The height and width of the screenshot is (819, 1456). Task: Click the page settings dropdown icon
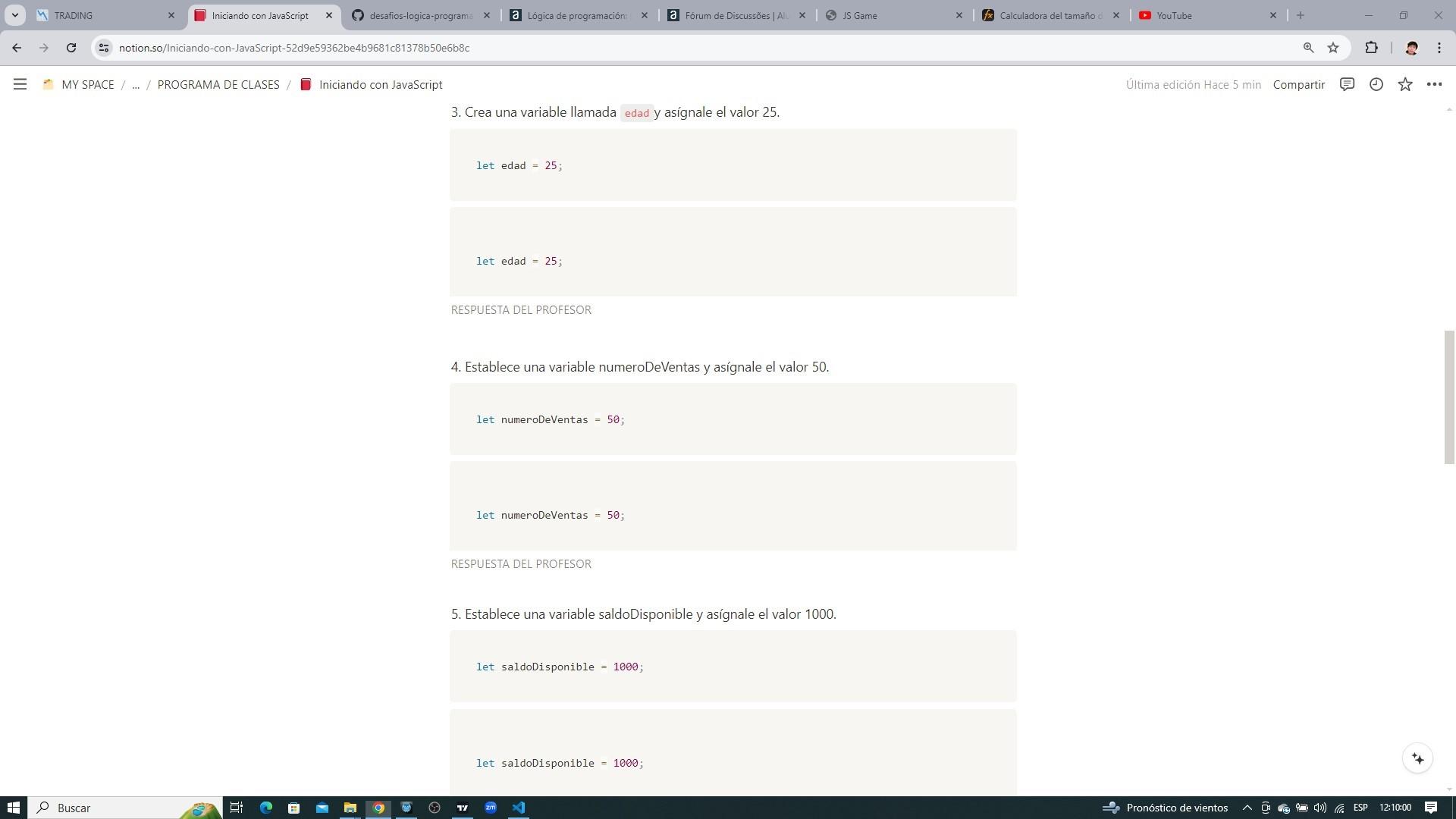tap(1437, 84)
